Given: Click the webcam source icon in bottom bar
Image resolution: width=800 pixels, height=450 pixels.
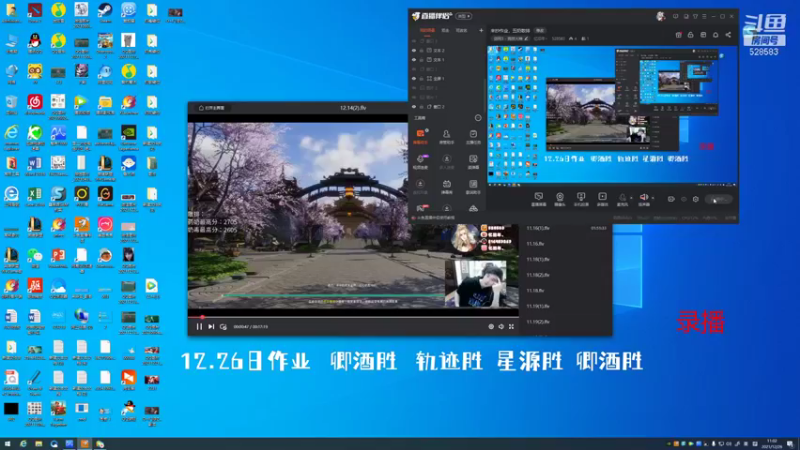Looking at the screenshot, I should [560, 199].
